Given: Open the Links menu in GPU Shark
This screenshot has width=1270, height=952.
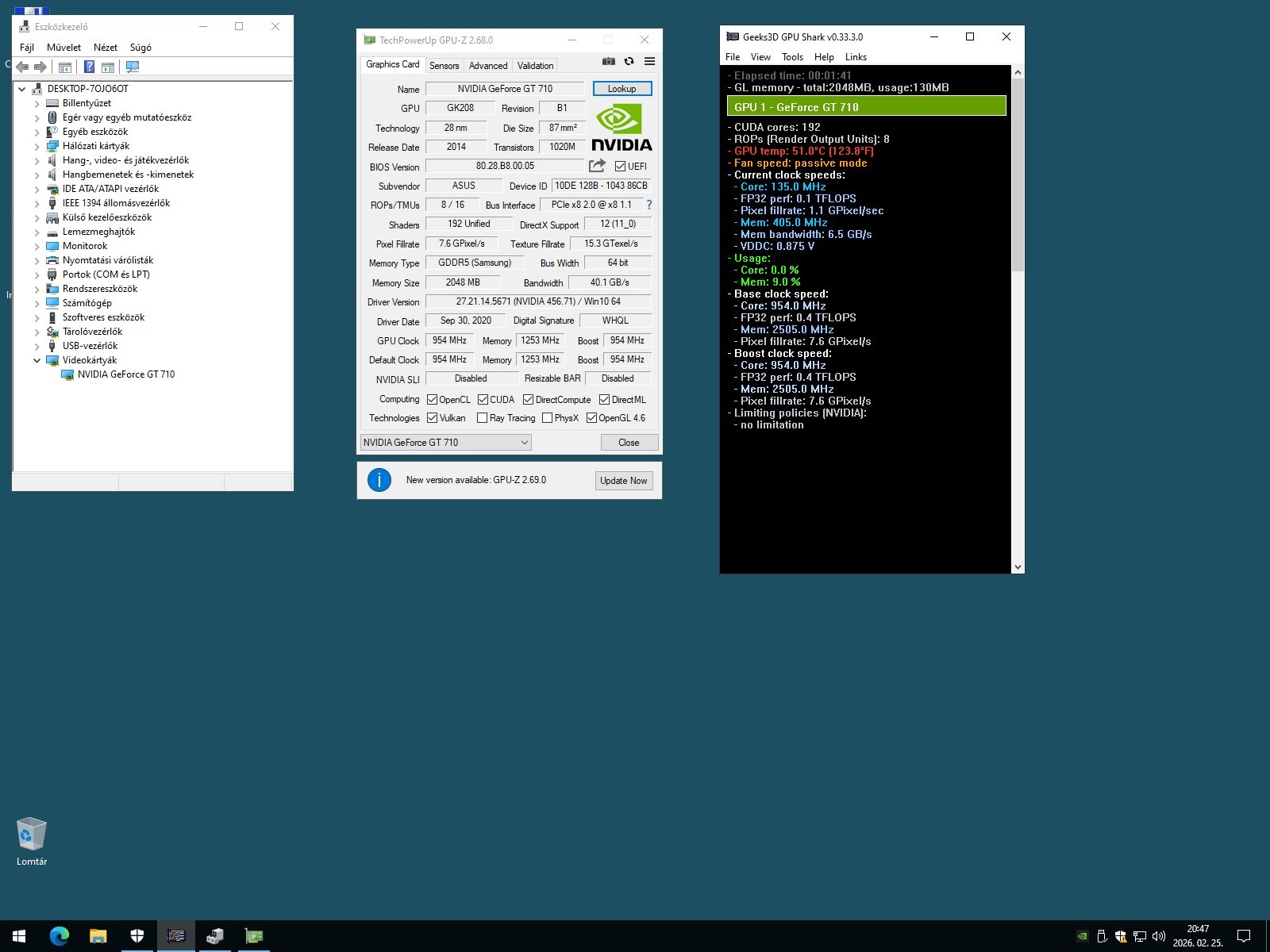Looking at the screenshot, I should pyautogui.click(x=856, y=57).
